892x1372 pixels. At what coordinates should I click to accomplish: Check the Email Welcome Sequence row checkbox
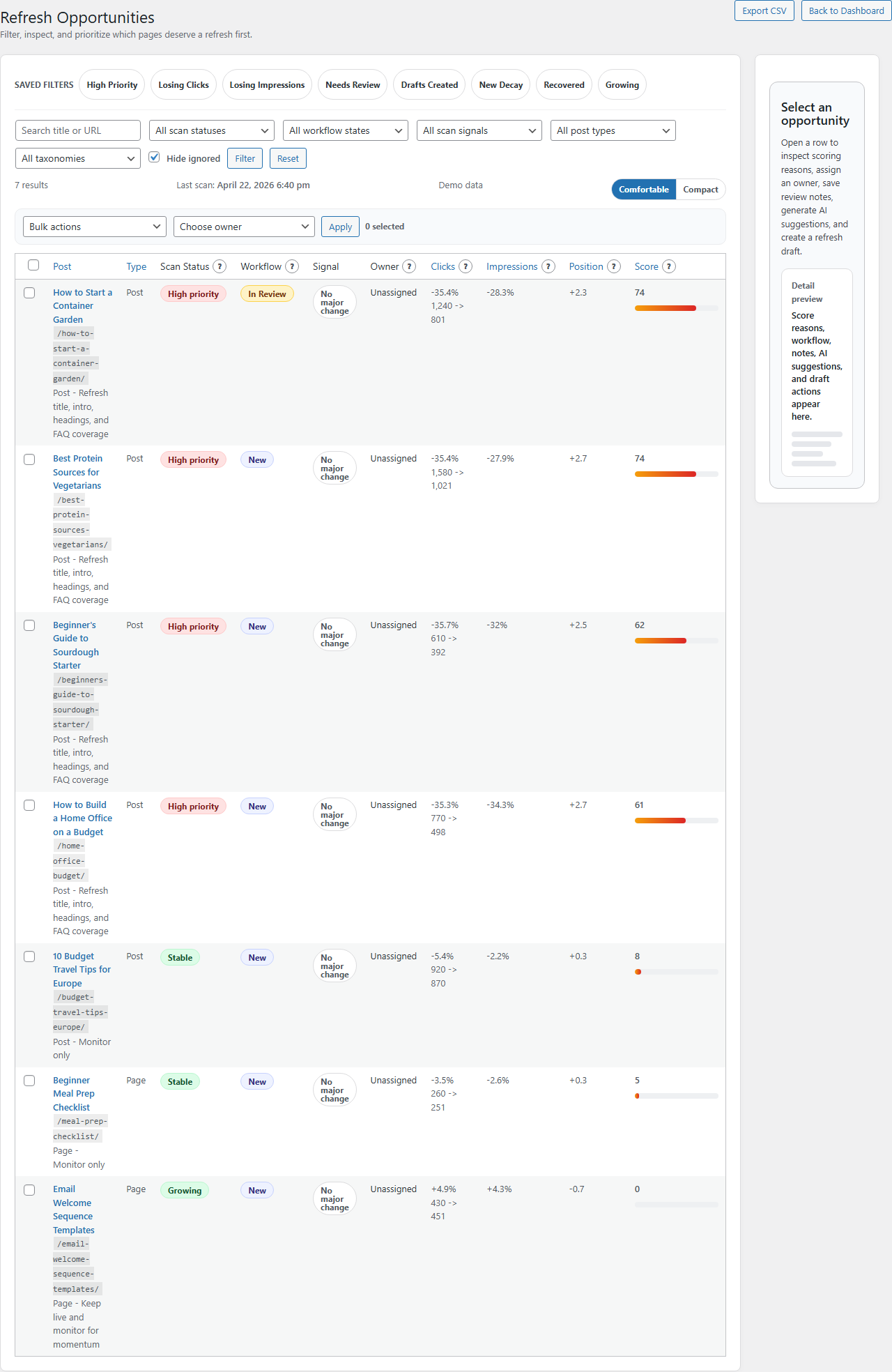click(29, 1190)
